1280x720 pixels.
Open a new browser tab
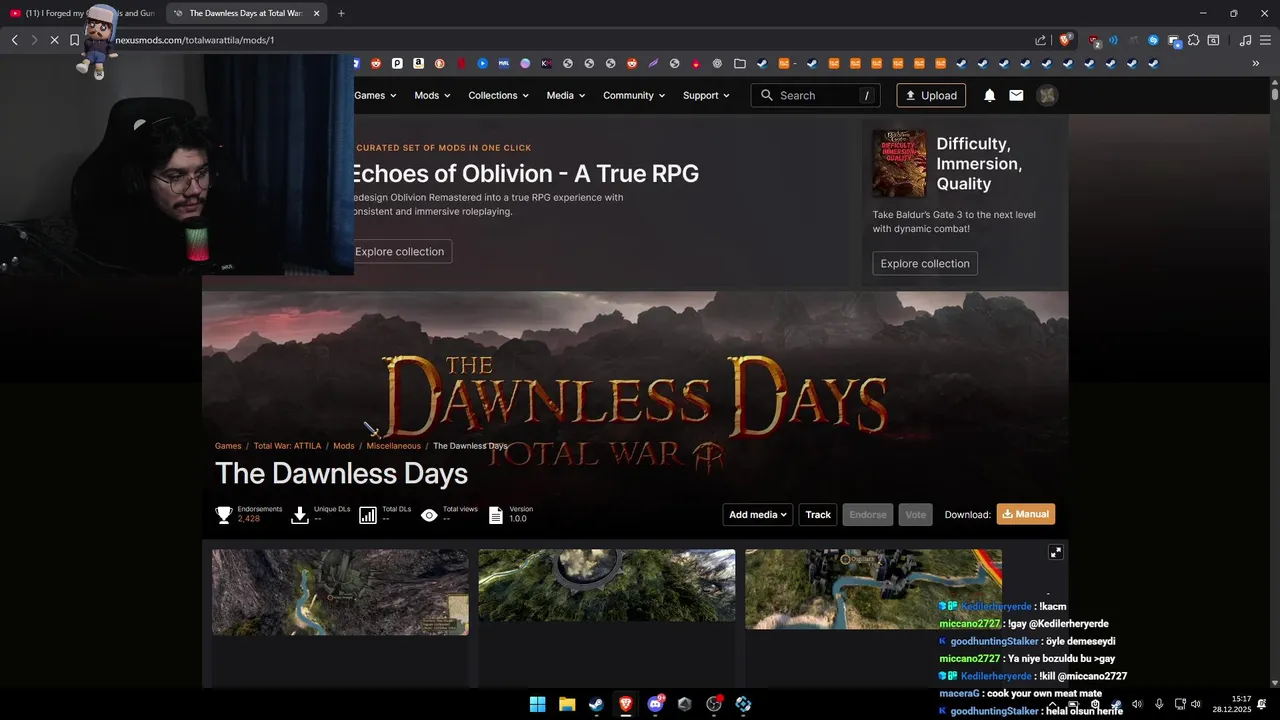(341, 13)
